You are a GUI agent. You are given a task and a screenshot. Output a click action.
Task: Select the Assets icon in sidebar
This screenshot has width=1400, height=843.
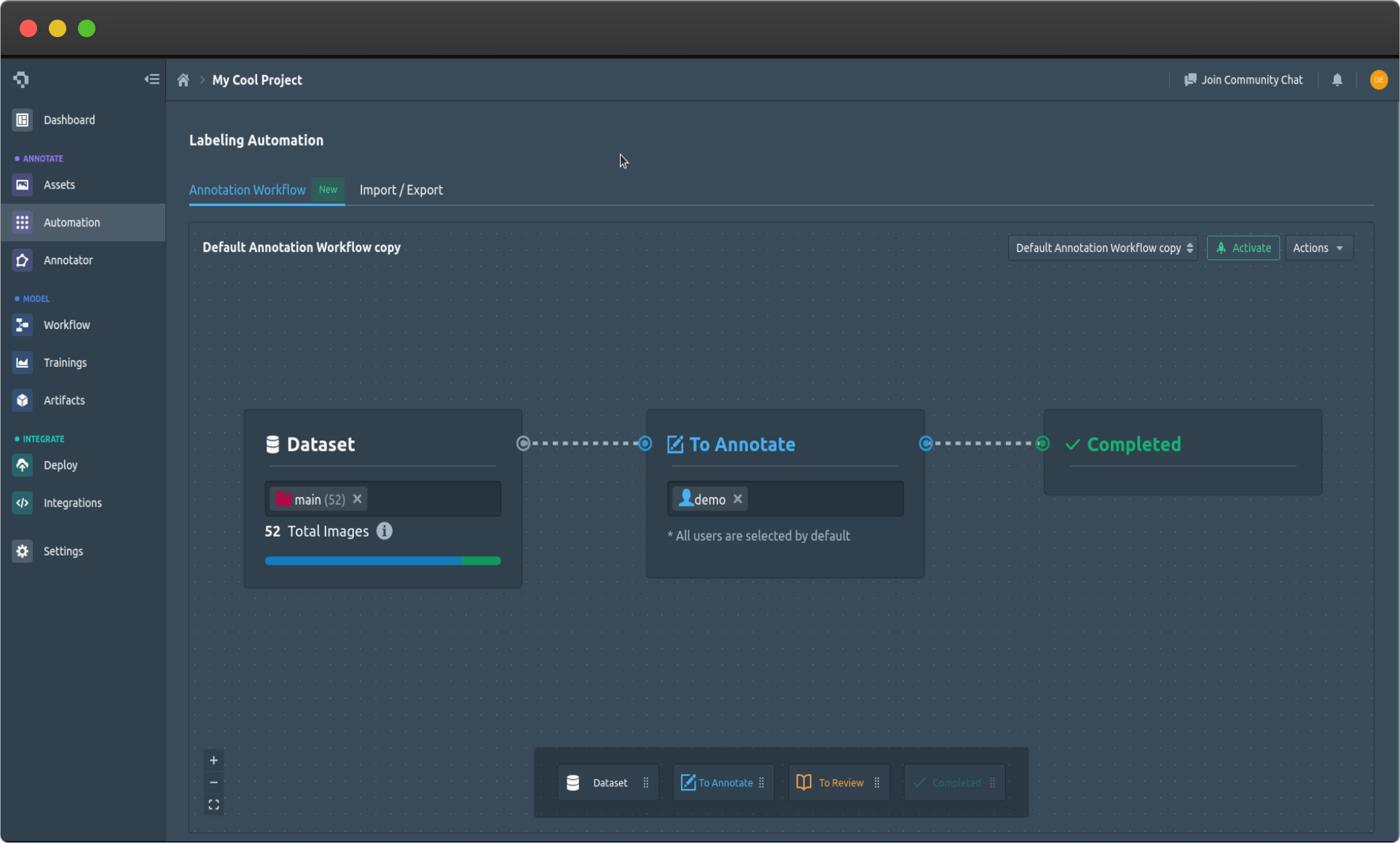point(22,184)
